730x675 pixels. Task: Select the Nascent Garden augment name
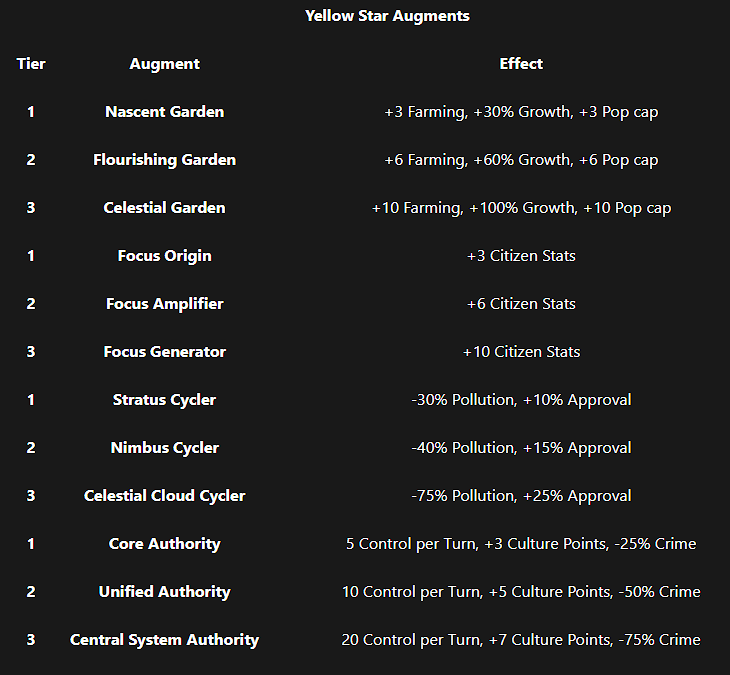point(164,112)
